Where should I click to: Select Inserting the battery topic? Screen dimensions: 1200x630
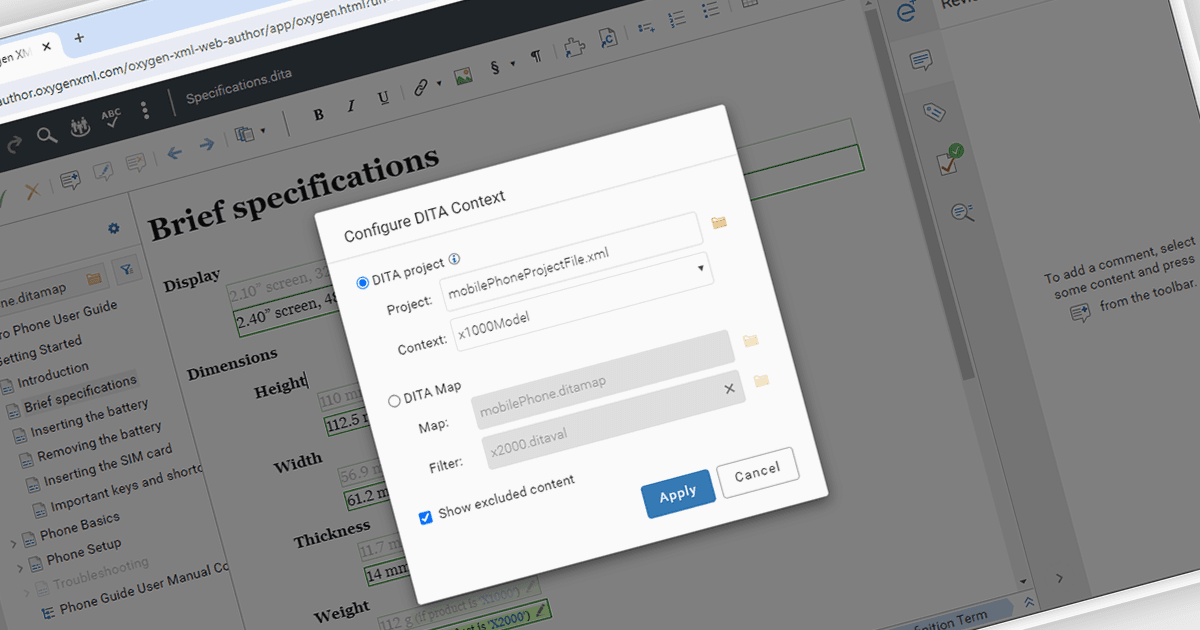tap(89, 416)
